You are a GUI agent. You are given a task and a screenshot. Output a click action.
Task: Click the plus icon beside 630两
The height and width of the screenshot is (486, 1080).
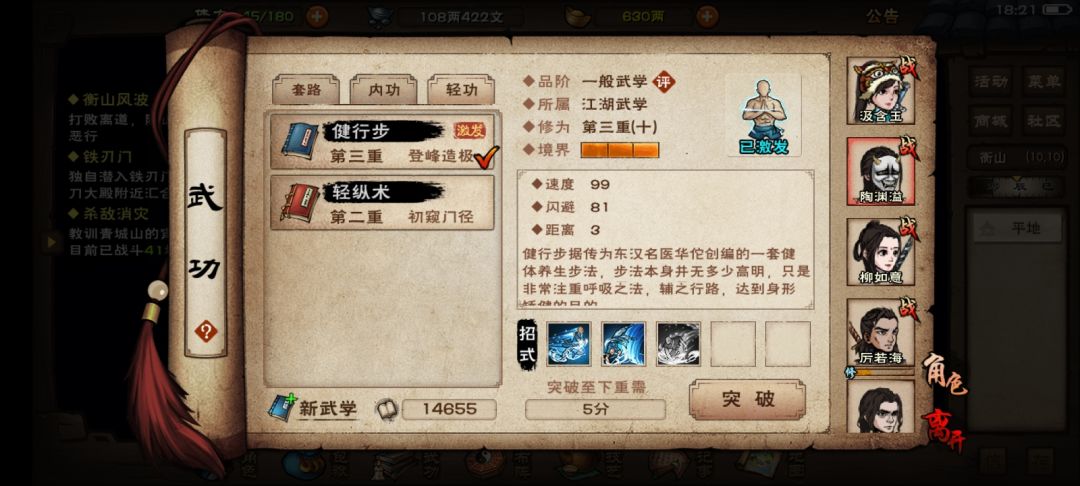point(707,17)
